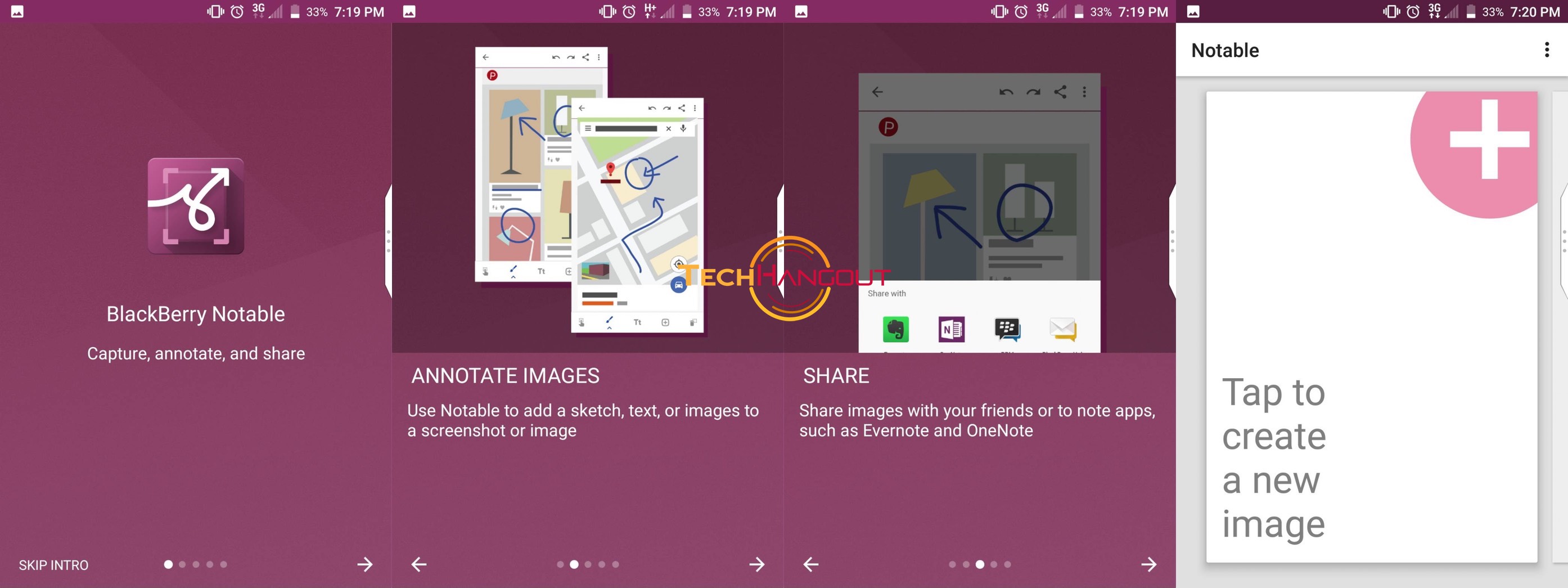1568x588 pixels.
Task: Tap redo icon in Share screen illustration toolbar
Action: pos(1033,92)
